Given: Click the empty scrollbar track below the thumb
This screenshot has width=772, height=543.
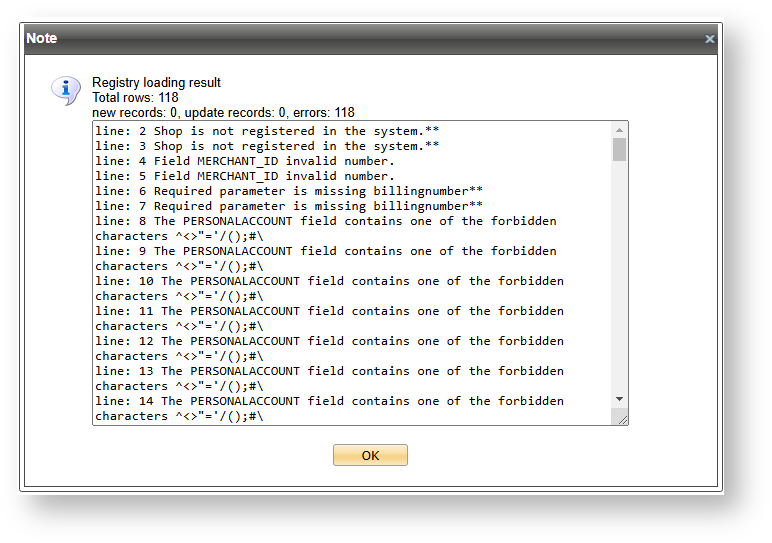Looking at the screenshot, I should coord(619,280).
